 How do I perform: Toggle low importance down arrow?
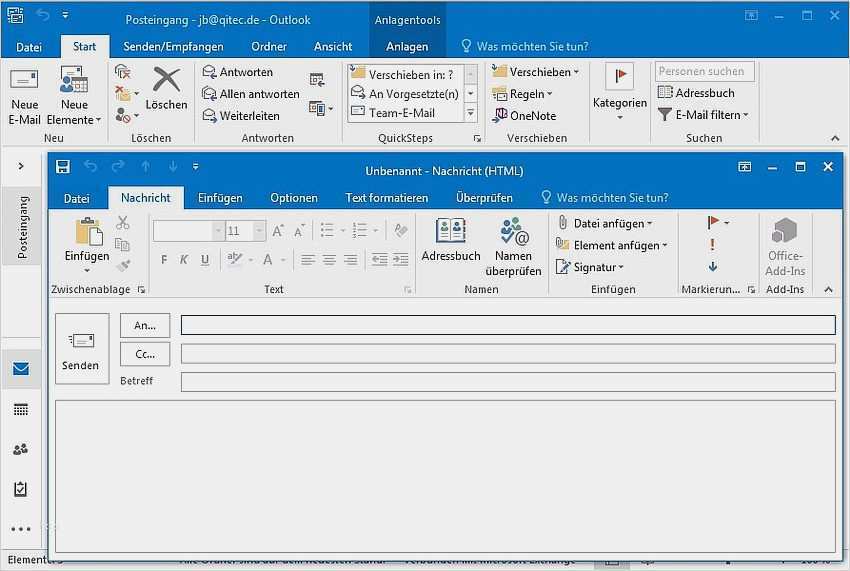[713, 266]
